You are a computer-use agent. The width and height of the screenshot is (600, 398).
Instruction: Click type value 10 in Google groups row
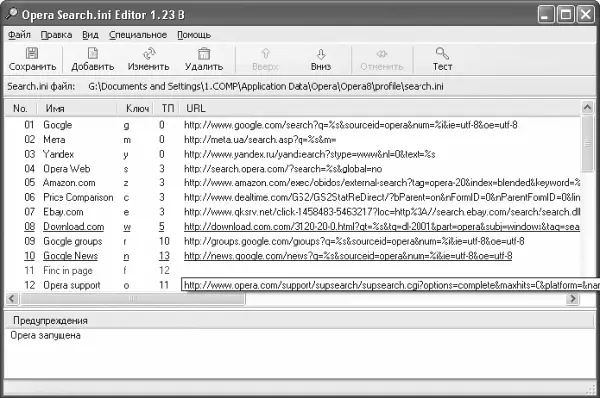coord(164,241)
